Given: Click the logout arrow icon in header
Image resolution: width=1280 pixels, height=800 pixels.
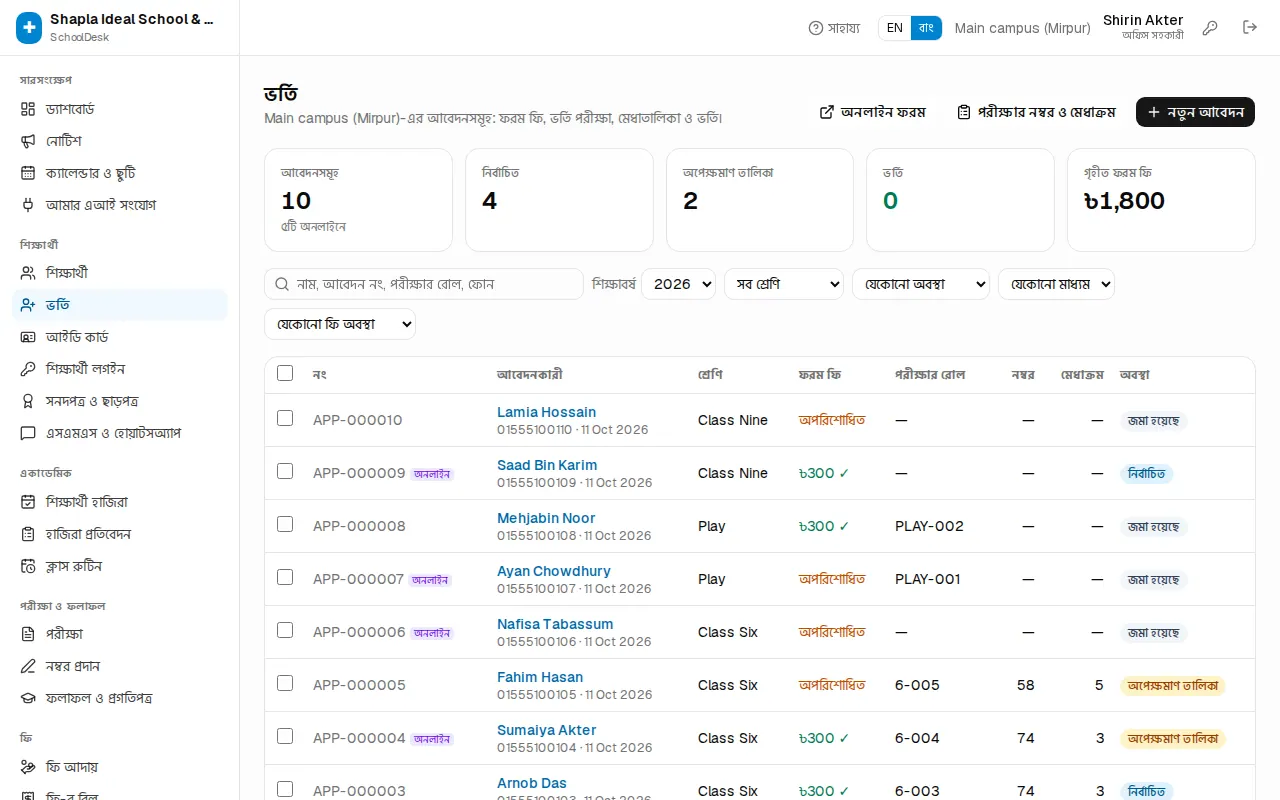Looking at the screenshot, I should (x=1250, y=28).
